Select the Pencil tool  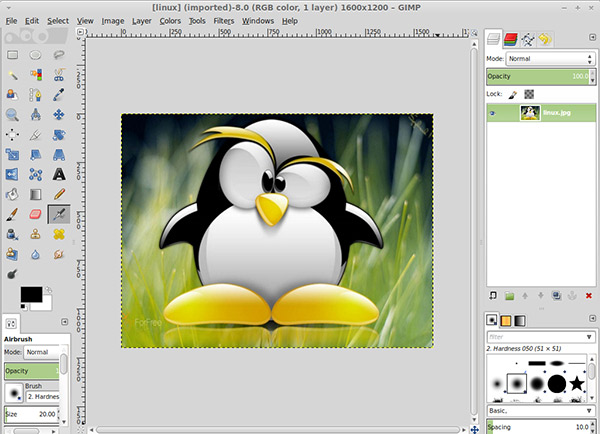59,194
